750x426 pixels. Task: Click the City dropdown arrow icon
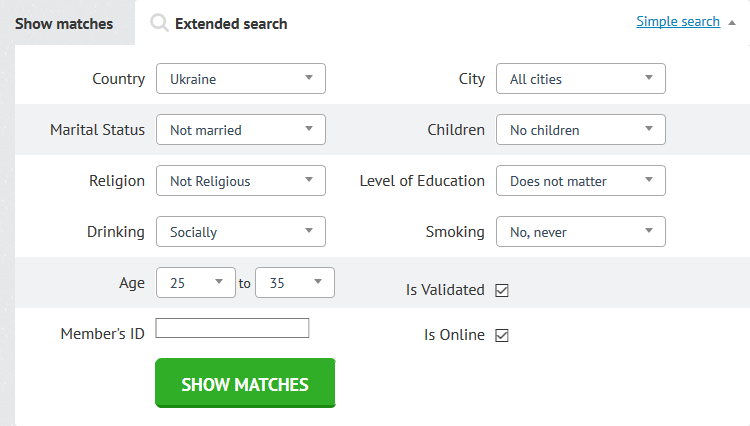649,77
